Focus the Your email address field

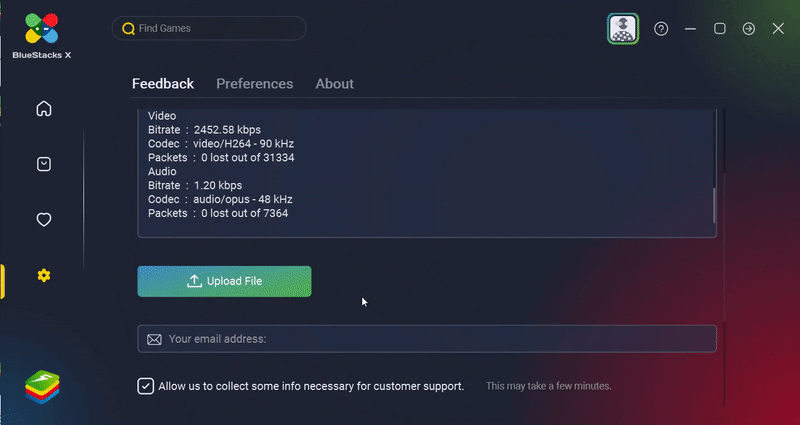pos(427,339)
